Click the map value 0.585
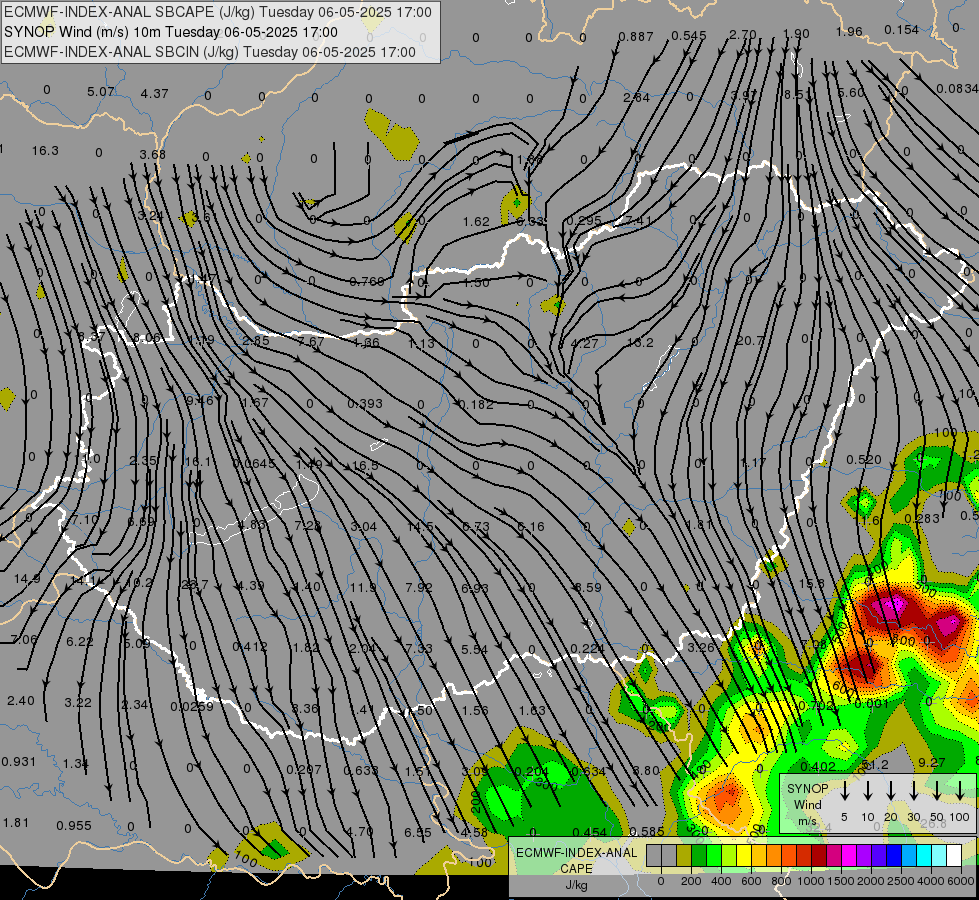Image resolution: width=979 pixels, height=900 pixels. click(647, 831)
